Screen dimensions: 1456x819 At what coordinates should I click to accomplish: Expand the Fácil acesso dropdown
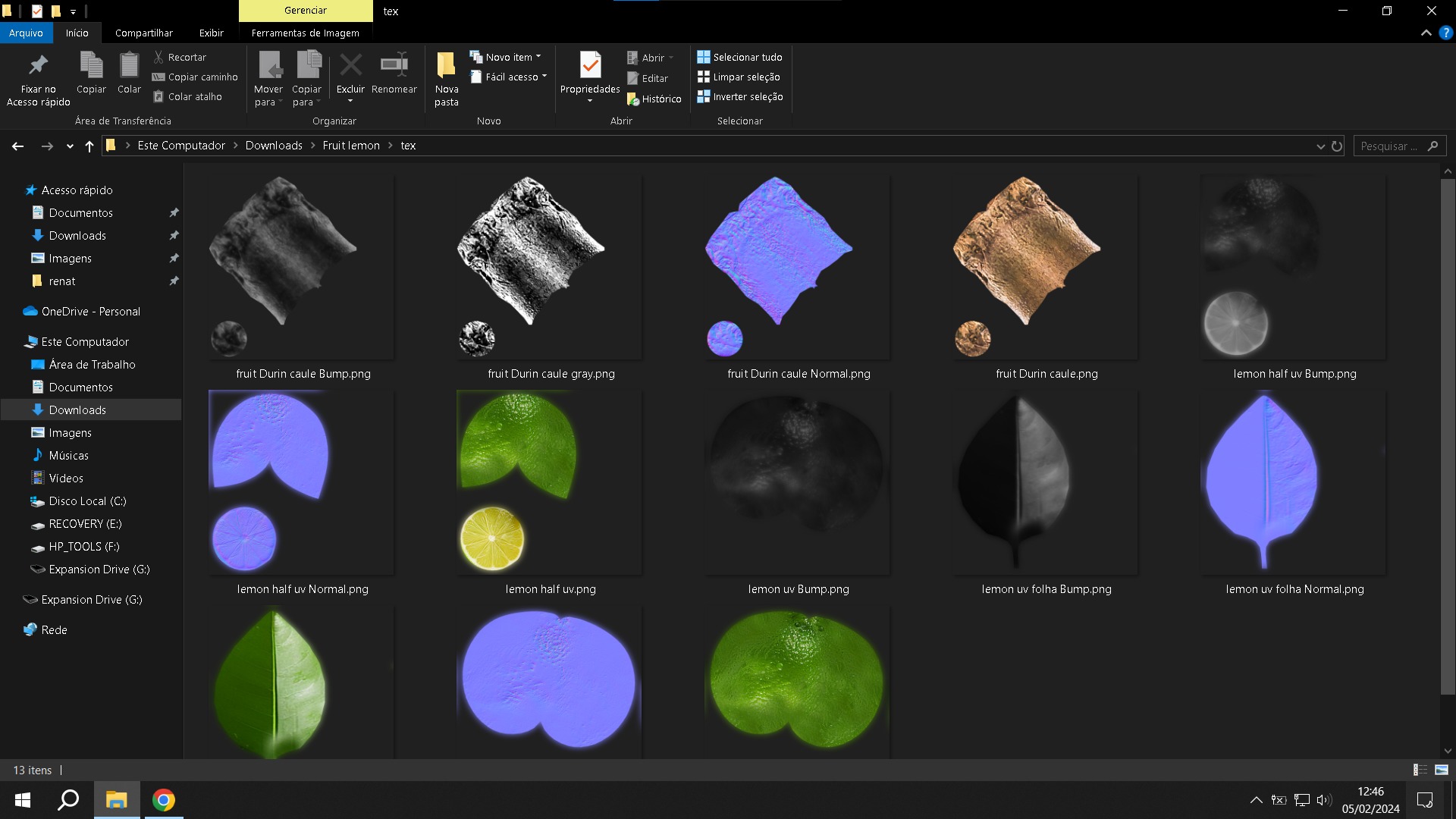click(x=510, y=77)
